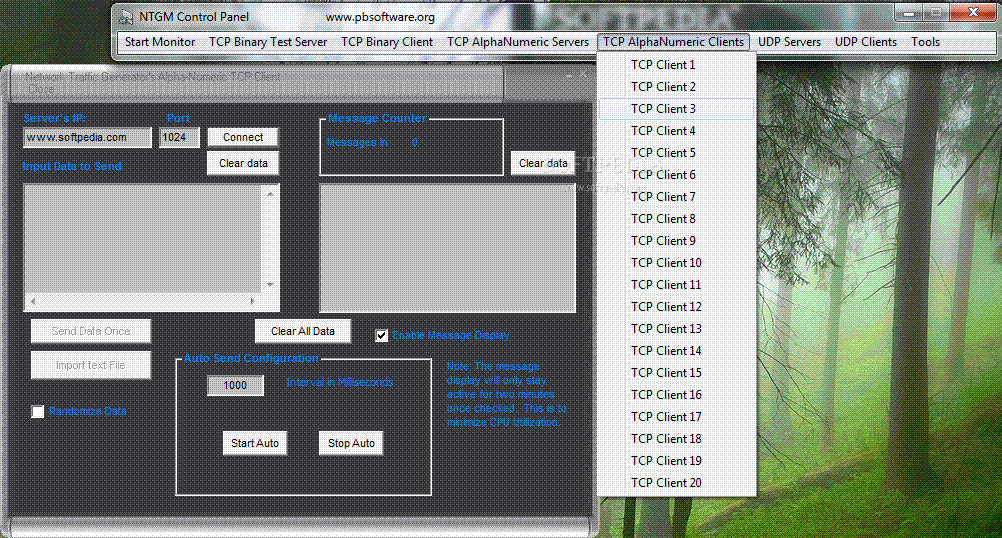Viewport: 1002px width, 538px height.
Task: Enable the Randomize Data checkbox
Action: pyautogui.click(x=38, y=411)
